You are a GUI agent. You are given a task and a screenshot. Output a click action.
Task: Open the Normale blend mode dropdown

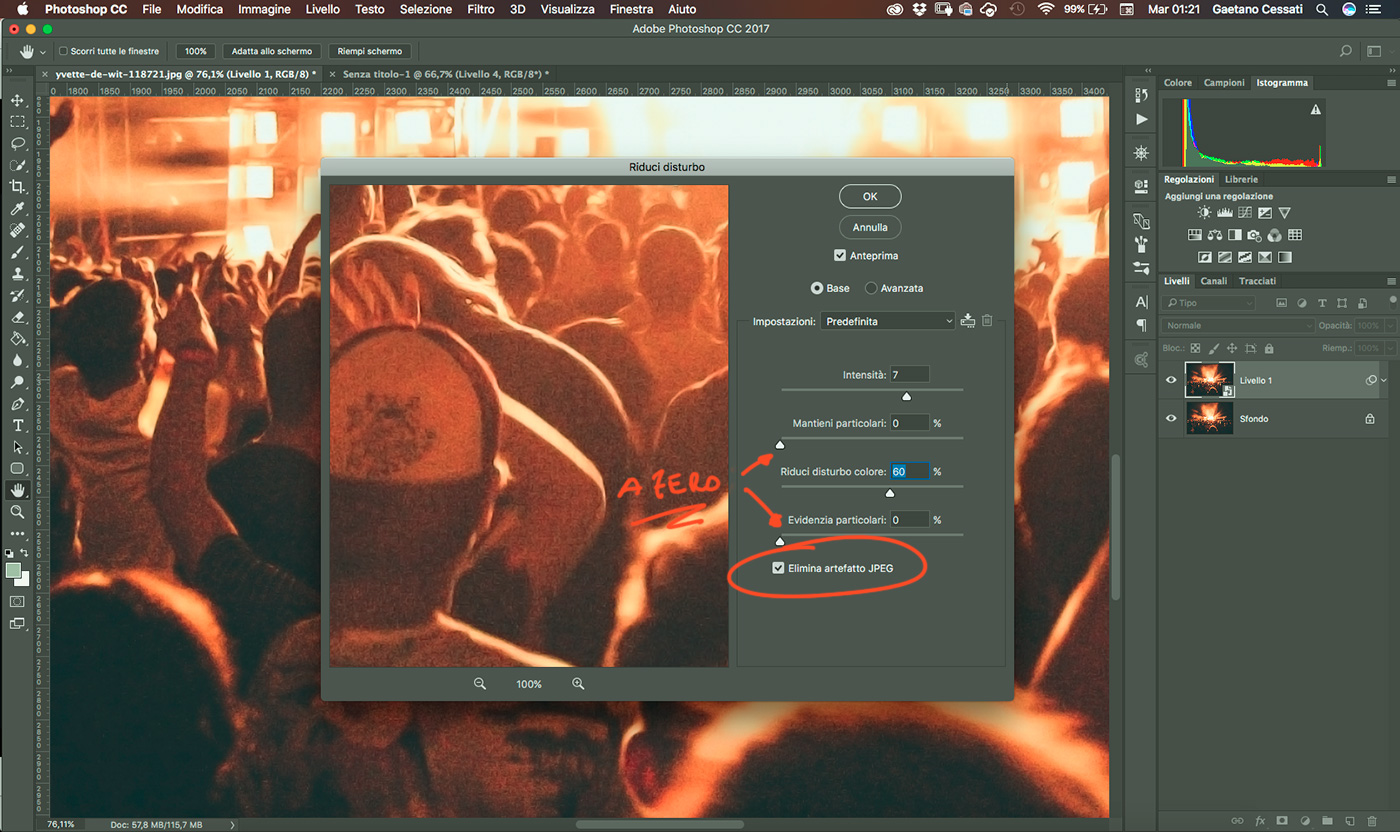click(x=1238, y=325)
